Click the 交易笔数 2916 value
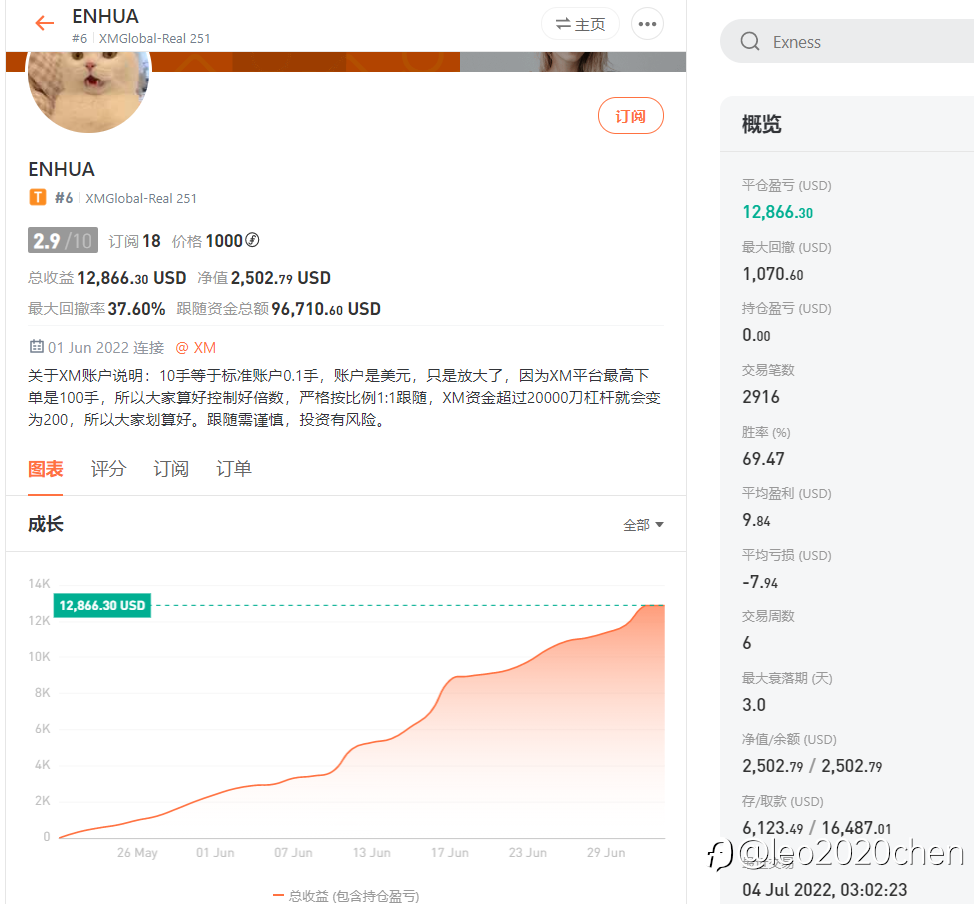Viewport: 974px width, 904px height. pos(761,397)
